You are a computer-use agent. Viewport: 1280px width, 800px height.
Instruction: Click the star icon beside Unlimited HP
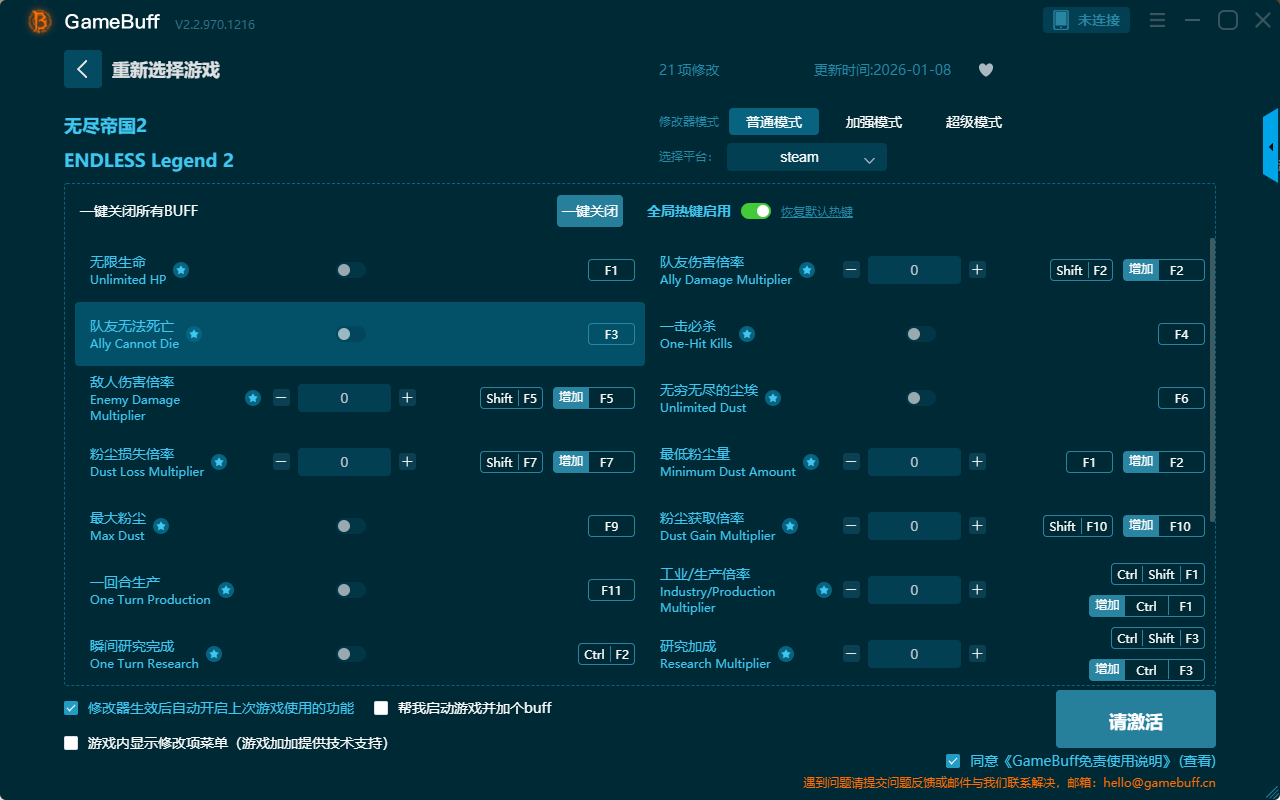point(181,270)
